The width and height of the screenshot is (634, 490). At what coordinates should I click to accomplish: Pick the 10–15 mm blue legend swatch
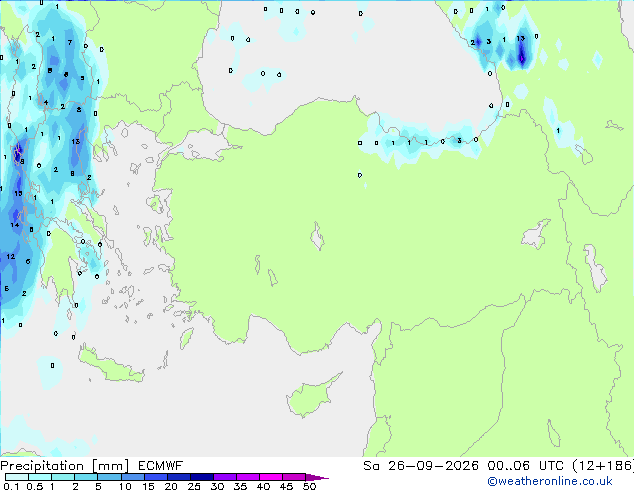(132, 477)
